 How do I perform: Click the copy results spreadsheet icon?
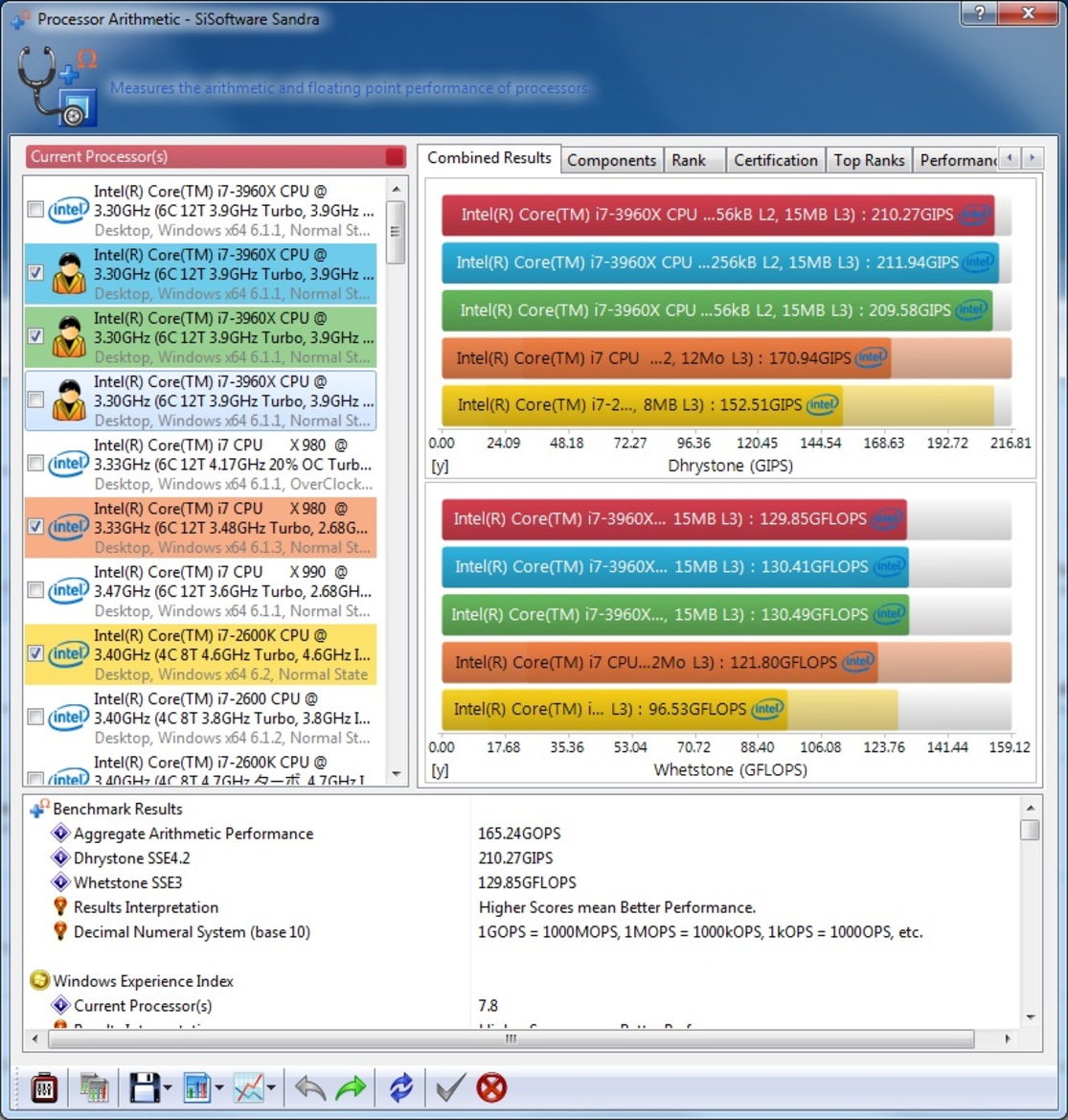click(x=94, y=1087)
